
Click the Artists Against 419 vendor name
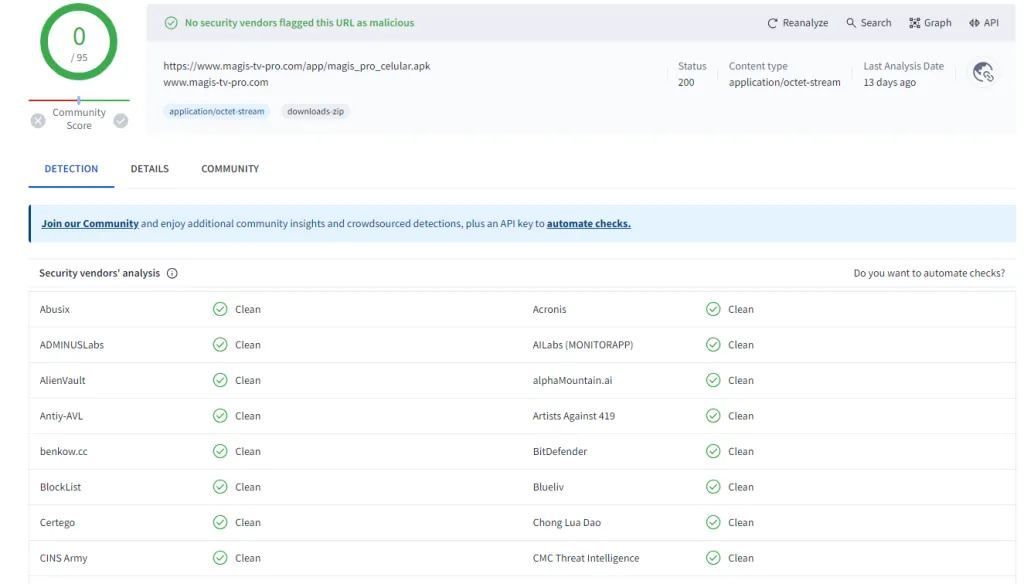573,415
